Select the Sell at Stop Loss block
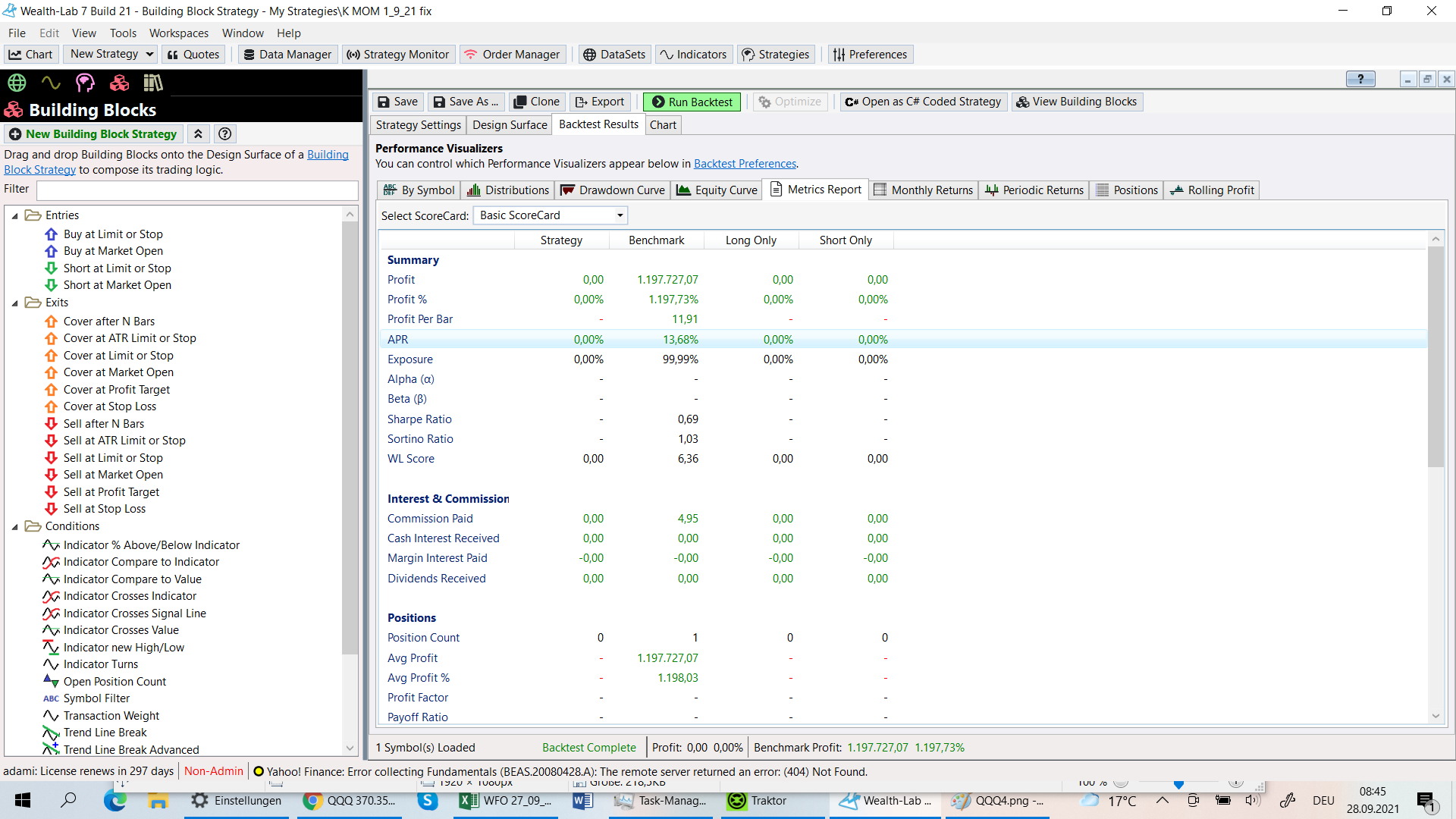 coord(104,509)
